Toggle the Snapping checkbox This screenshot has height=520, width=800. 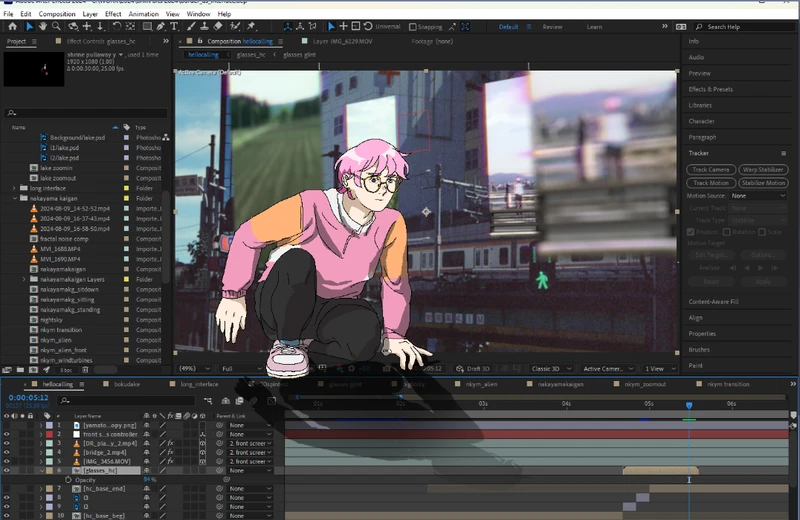click(x=412, y=27)
